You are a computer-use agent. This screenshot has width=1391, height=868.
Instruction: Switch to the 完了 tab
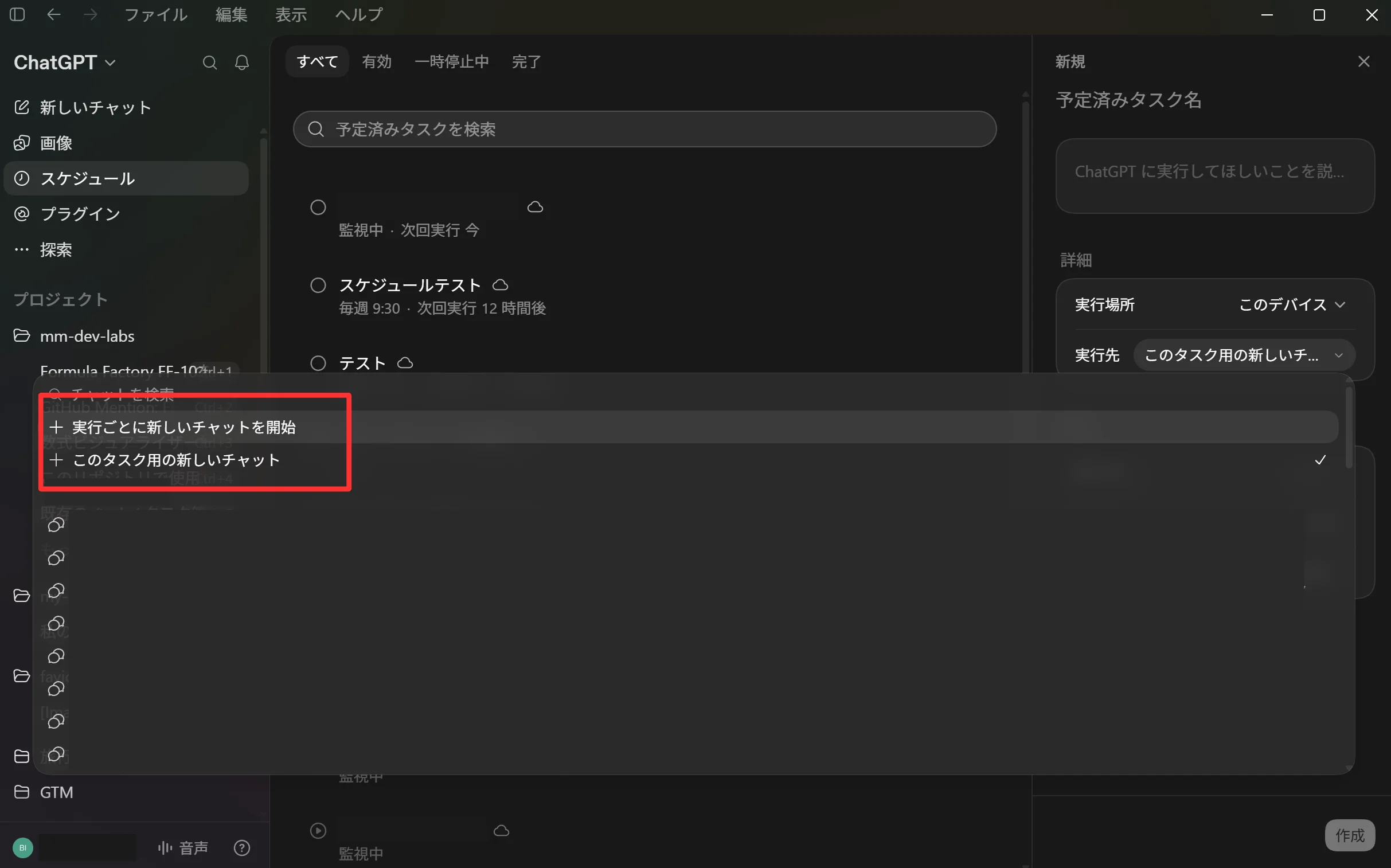point(526,61)
